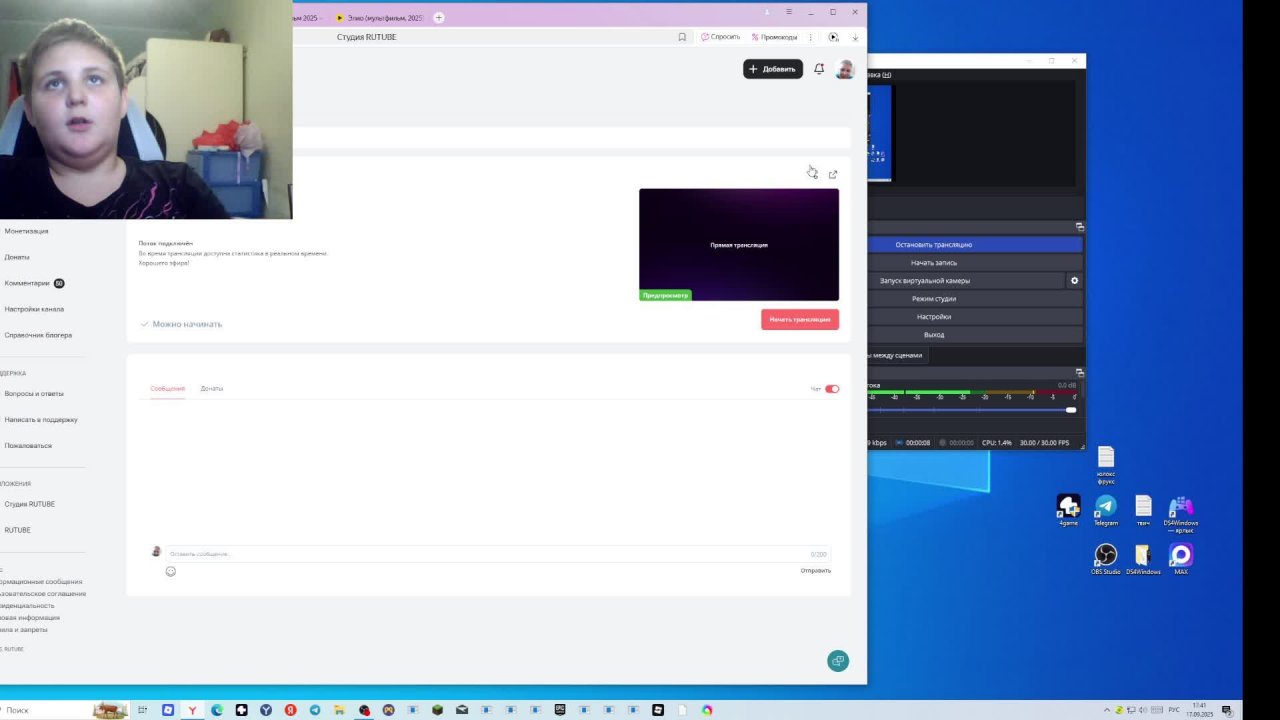Switch to the Донаты tab in chat panel
The height and width of the screenshot is (720, 1280).
(x=211, y=388)
